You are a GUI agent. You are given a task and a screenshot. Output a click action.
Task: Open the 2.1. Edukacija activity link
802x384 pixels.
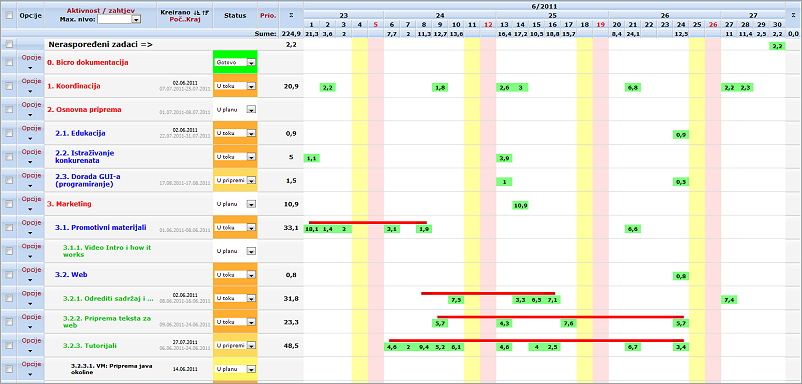(x=80, y=133)
